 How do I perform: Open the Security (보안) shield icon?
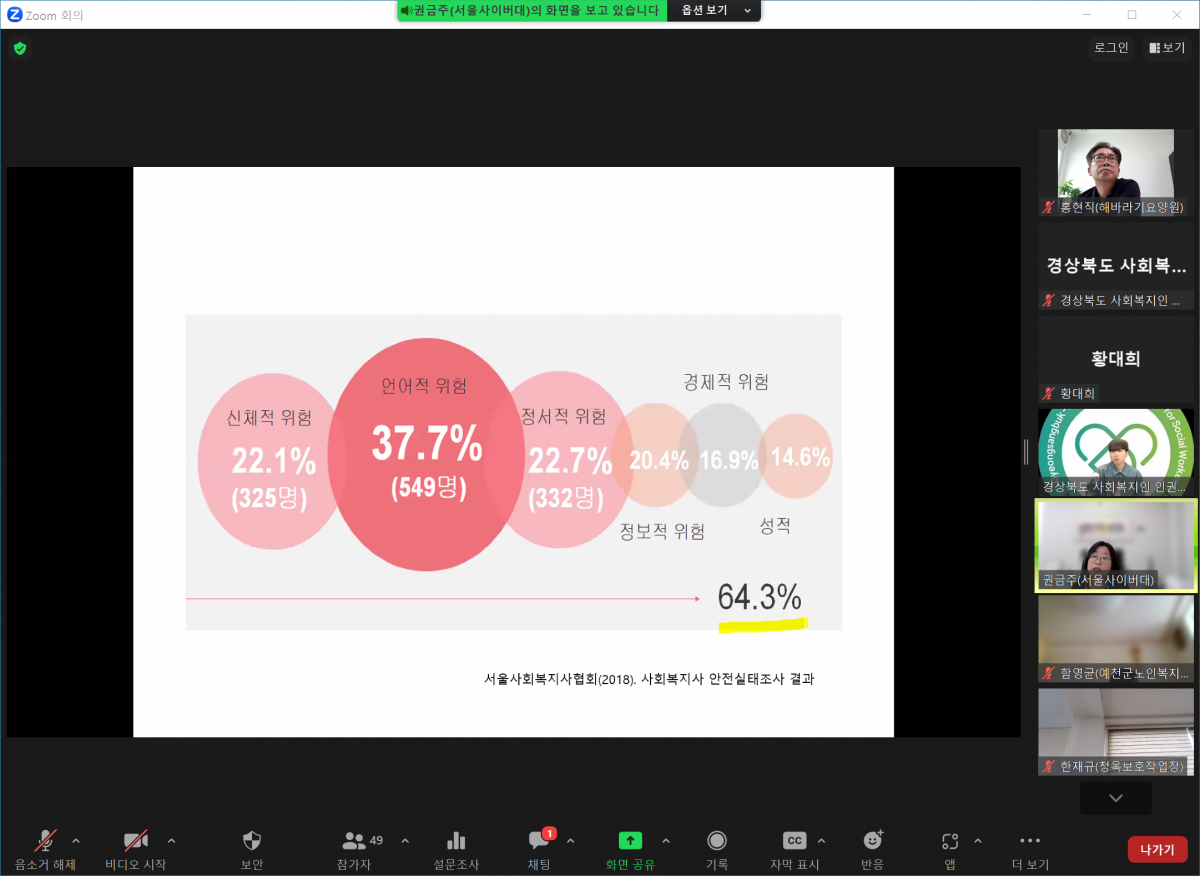tap(252, 841)
